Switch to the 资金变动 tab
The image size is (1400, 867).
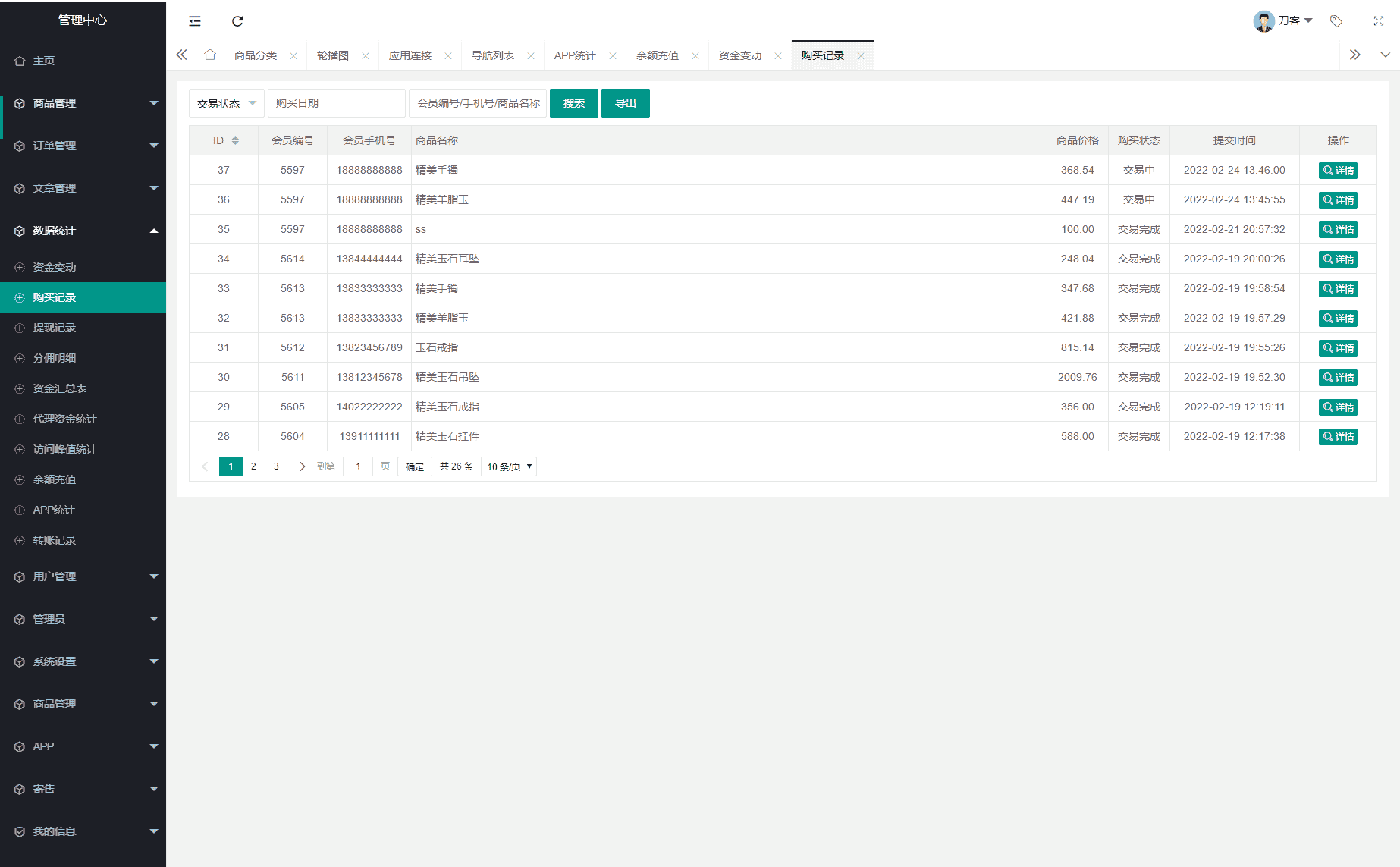[739, 55]
